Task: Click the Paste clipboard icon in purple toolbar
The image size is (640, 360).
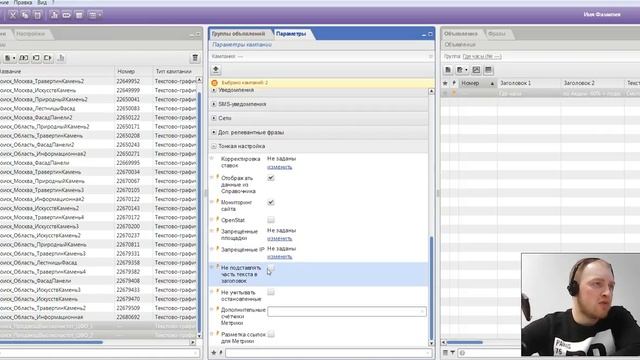Action: pos(38,15)
